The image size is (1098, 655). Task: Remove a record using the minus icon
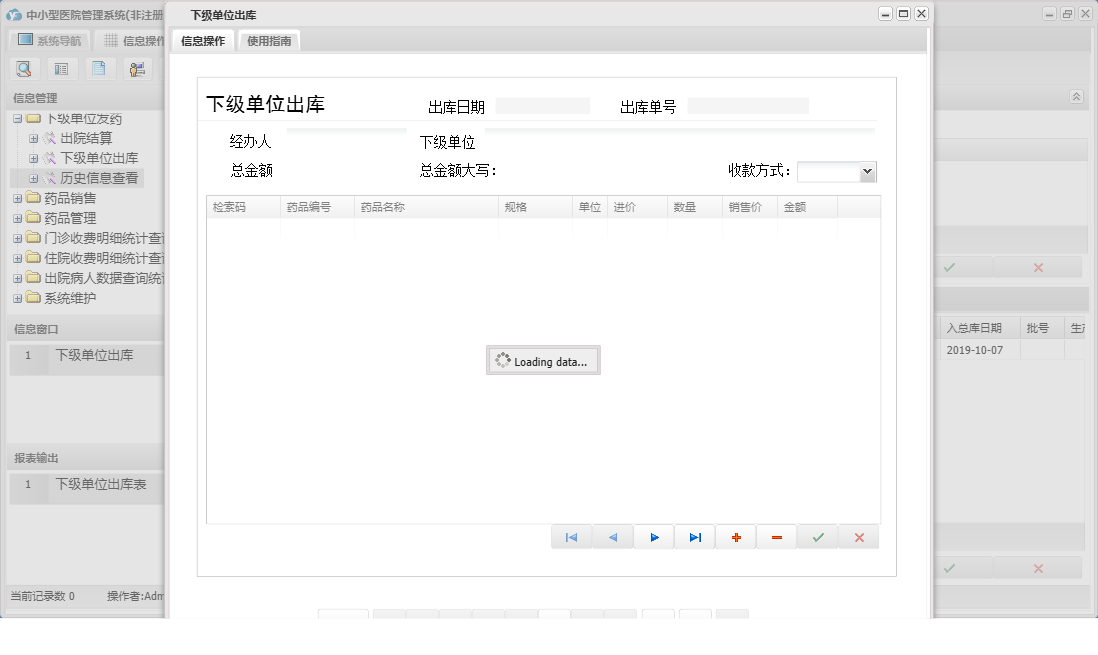[x=776, y=537]
